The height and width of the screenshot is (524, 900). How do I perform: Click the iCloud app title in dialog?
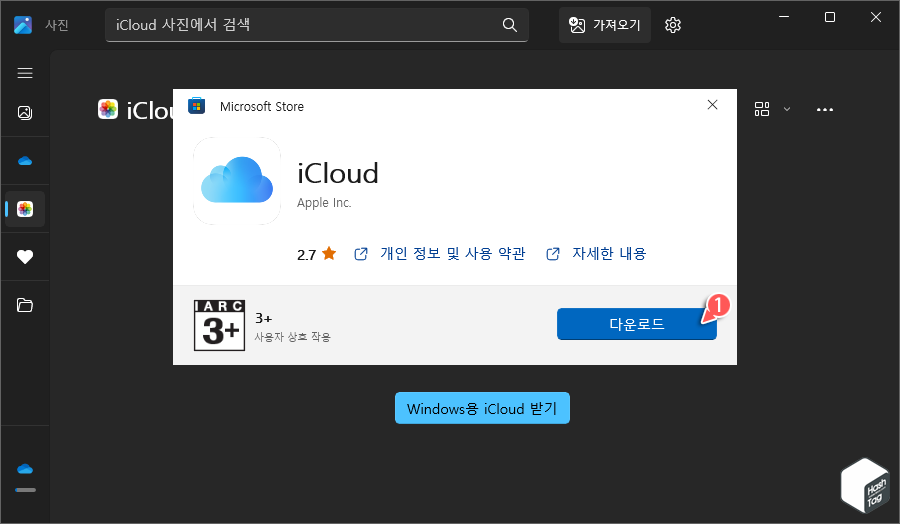tap(338, 173)
